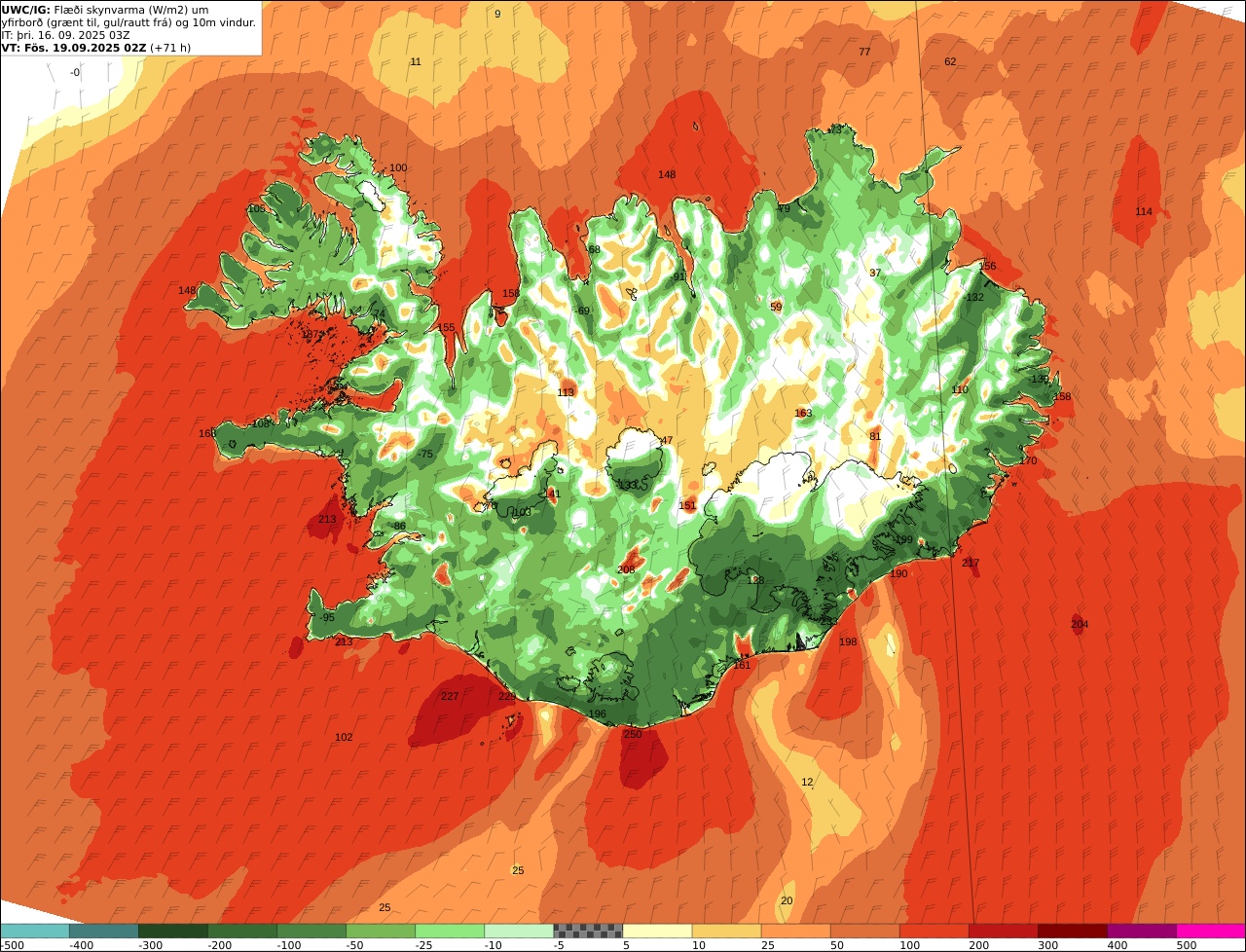
Task: Click the value 91 in north Iceland
Action: (679, 277)
